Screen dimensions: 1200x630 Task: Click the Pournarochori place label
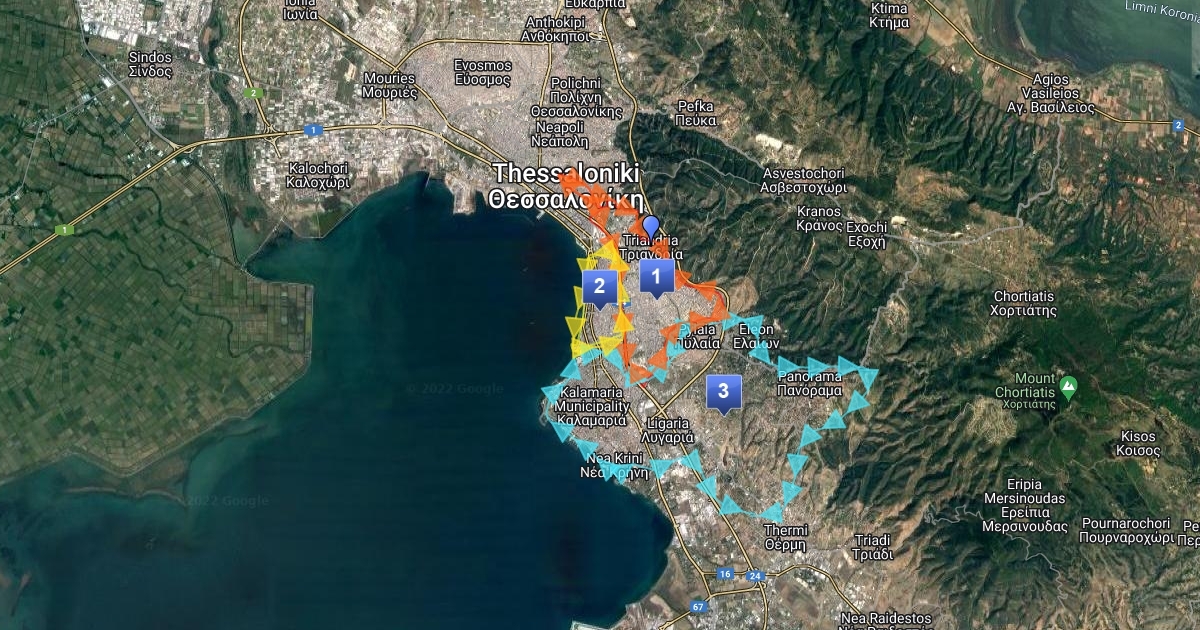pyautogui.click(x=1124, y=530)
